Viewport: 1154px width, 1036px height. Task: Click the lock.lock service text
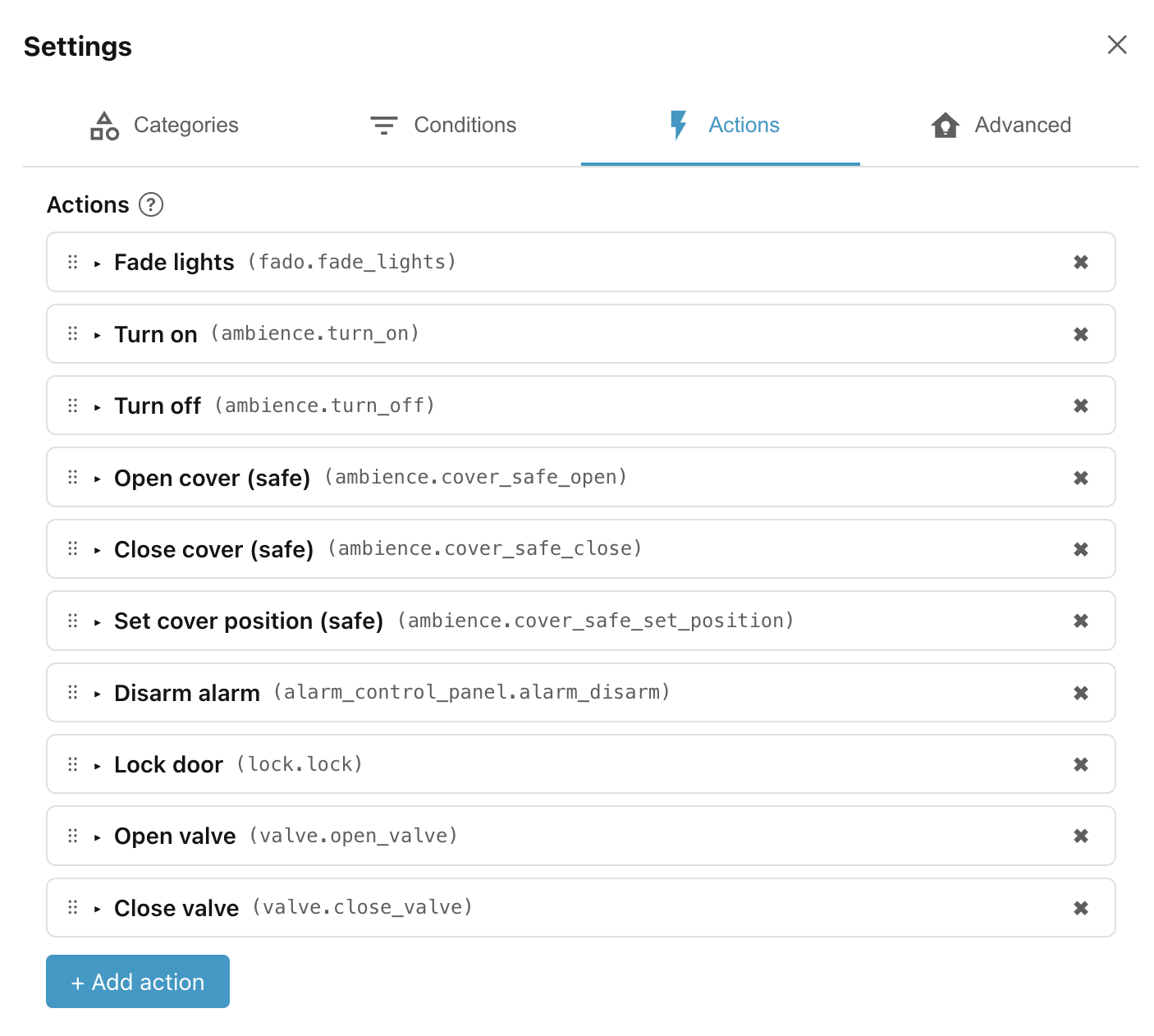(300, 764)
